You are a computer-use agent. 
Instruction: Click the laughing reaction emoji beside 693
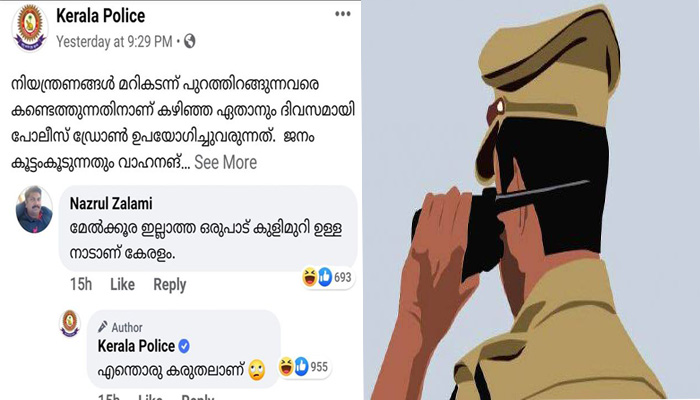point(309,277)
